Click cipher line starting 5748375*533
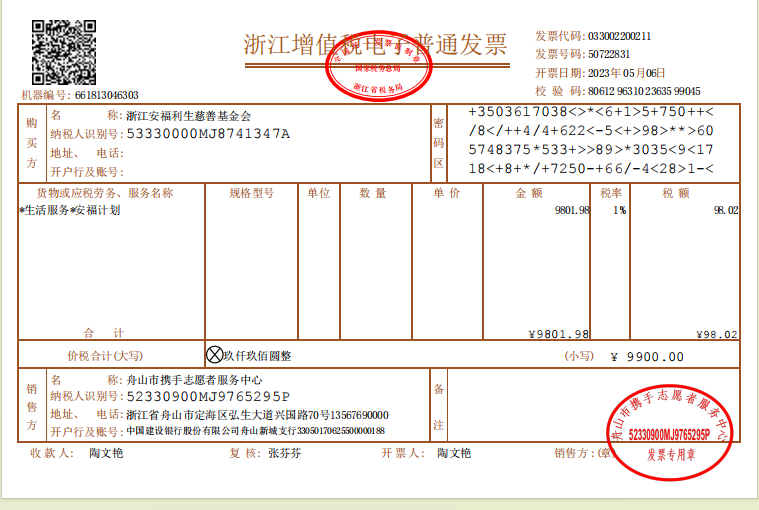This screenshot has width=759, height=510. tap(591, 150)
